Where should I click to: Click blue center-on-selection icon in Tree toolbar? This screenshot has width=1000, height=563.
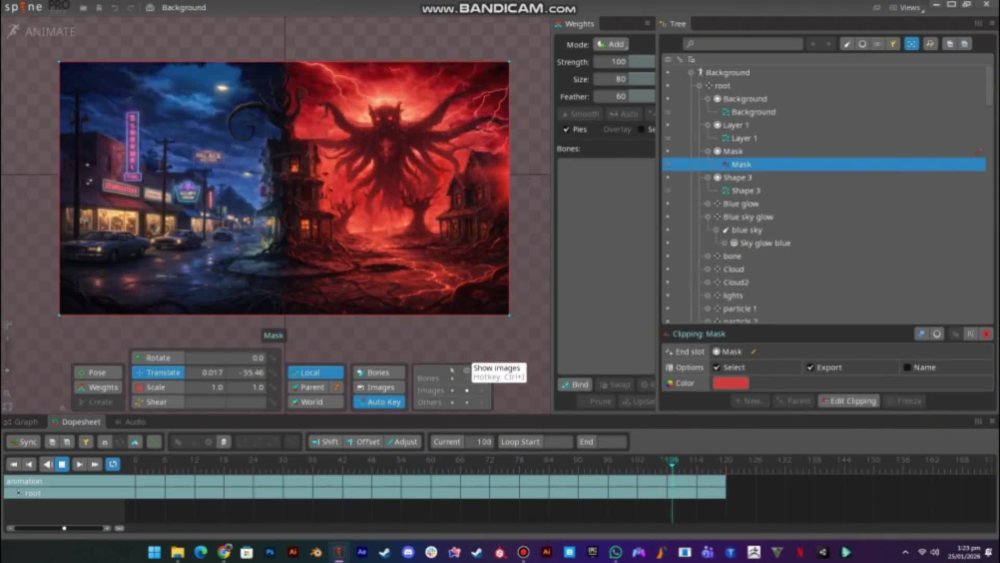[x=911, y=44]
